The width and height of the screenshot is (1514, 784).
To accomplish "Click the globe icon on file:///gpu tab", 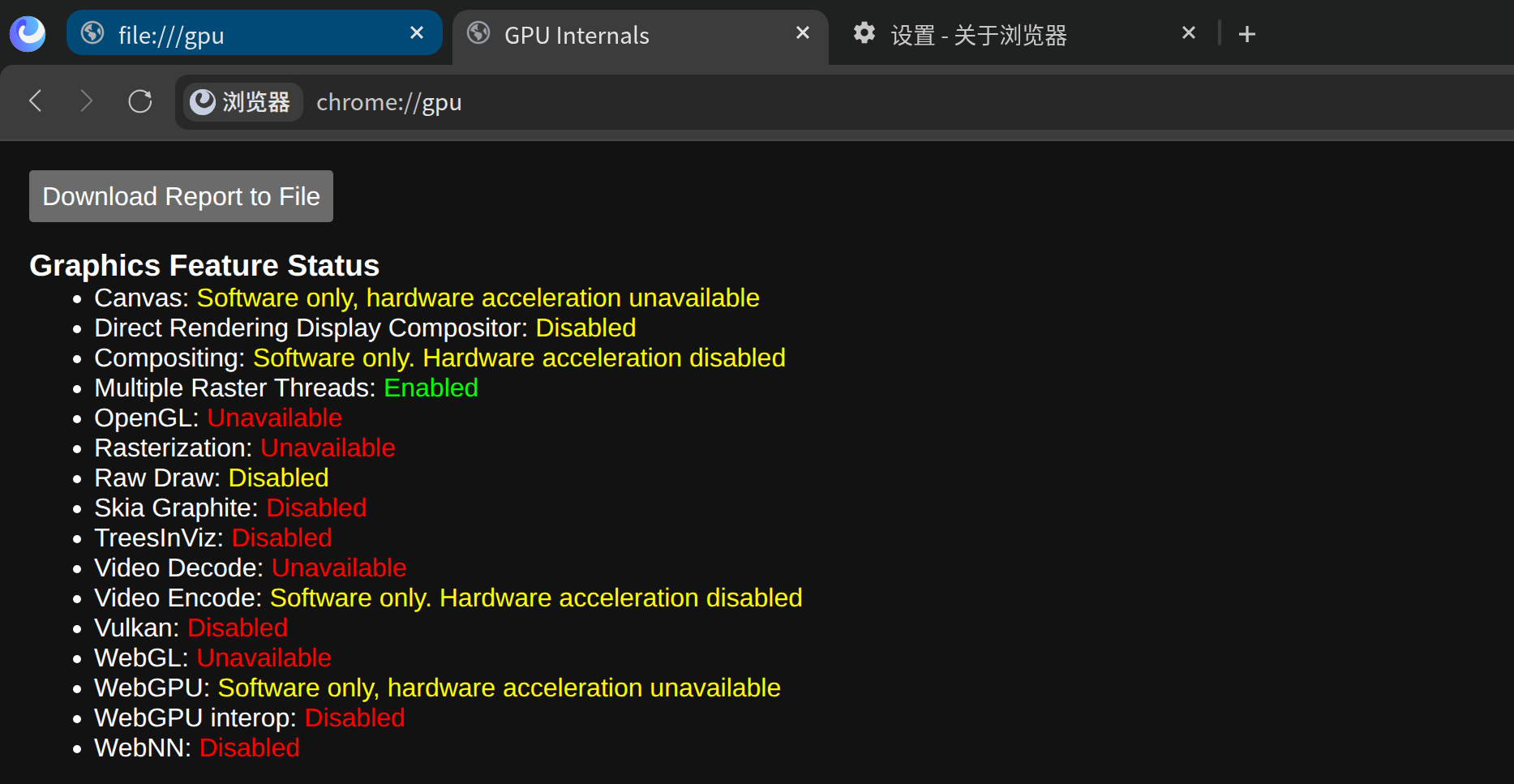I will (x=92, y=33).
